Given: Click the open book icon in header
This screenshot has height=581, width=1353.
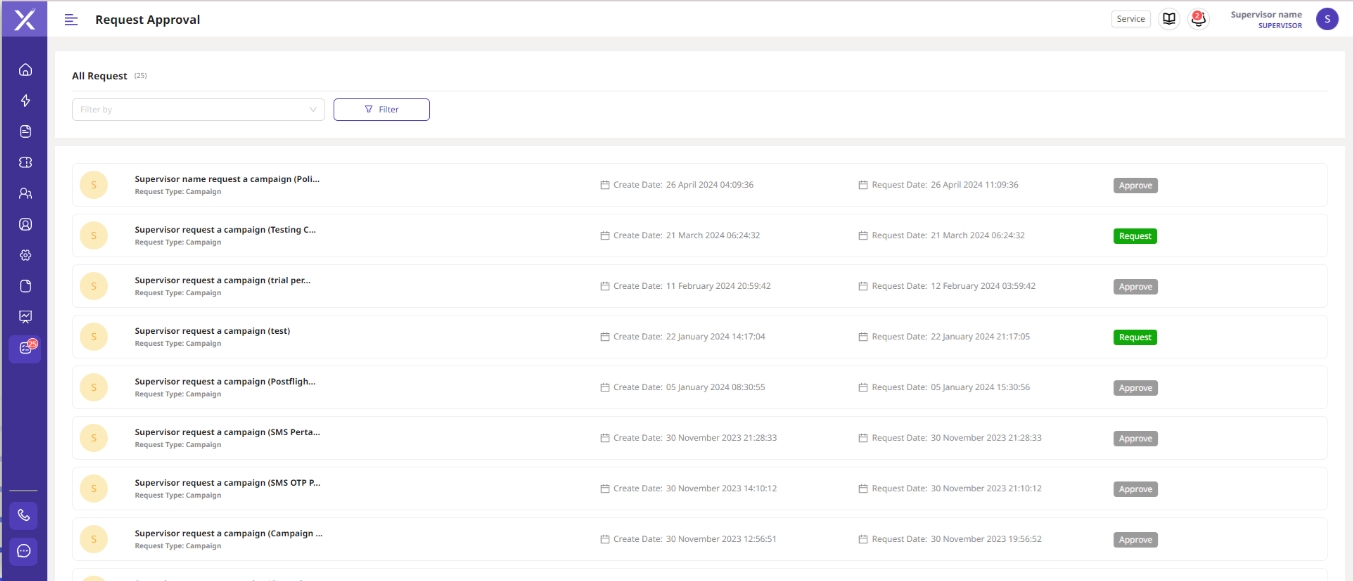Looking at the screenshot, I should (x=1168, y=19).
